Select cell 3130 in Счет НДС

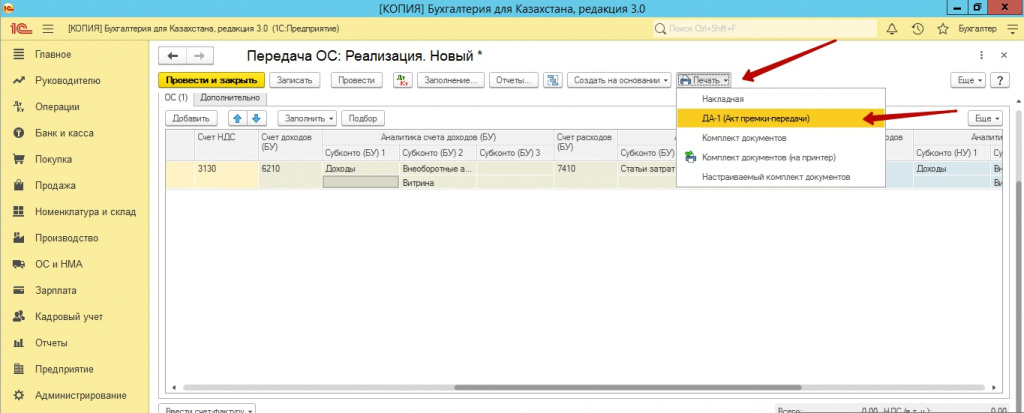[x=226, y=169]
